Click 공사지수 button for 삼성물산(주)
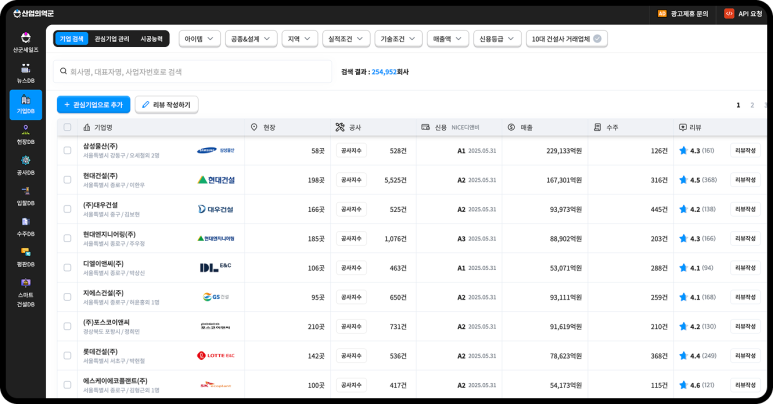 (351, 150)
